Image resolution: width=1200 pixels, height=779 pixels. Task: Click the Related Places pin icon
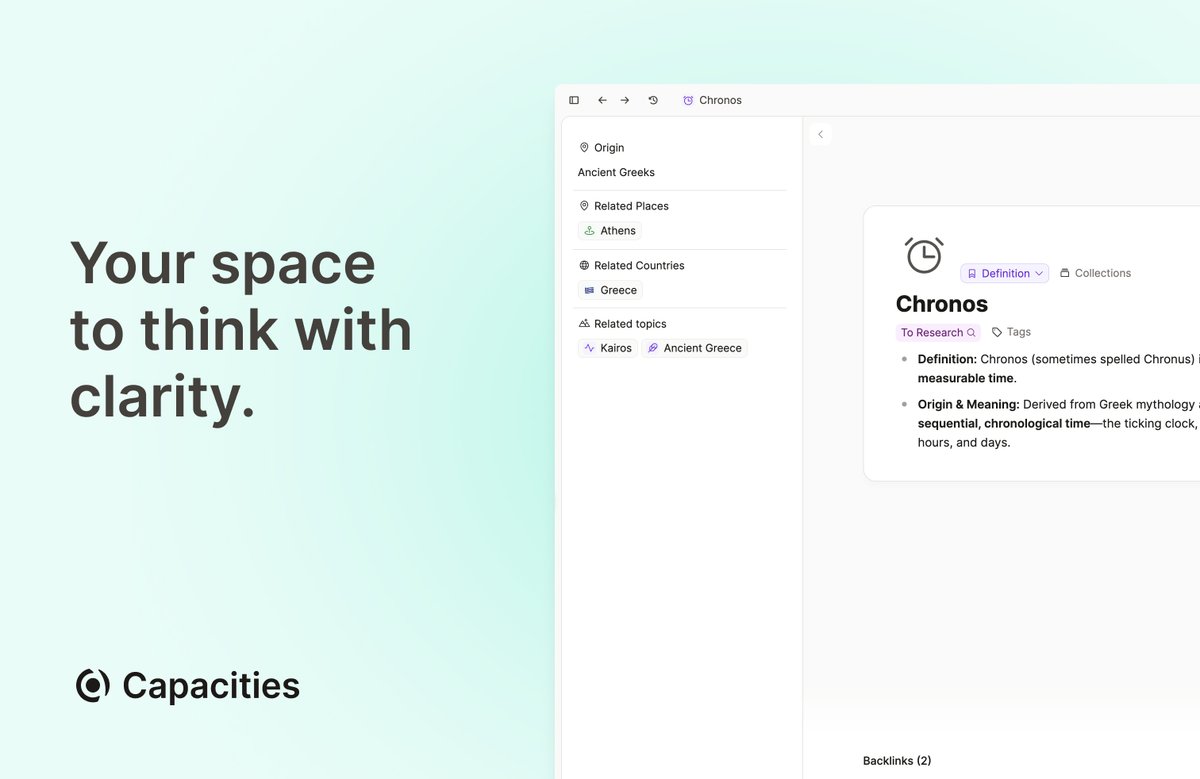pos(584,206)
